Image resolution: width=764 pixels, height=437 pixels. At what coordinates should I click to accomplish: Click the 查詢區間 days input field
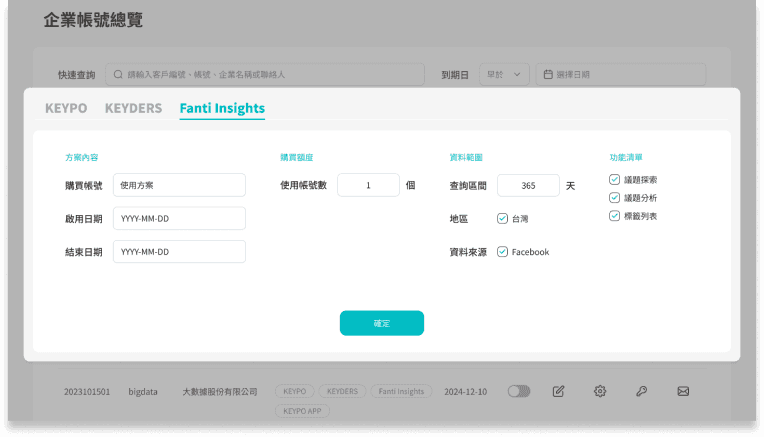tap(527, 186)
